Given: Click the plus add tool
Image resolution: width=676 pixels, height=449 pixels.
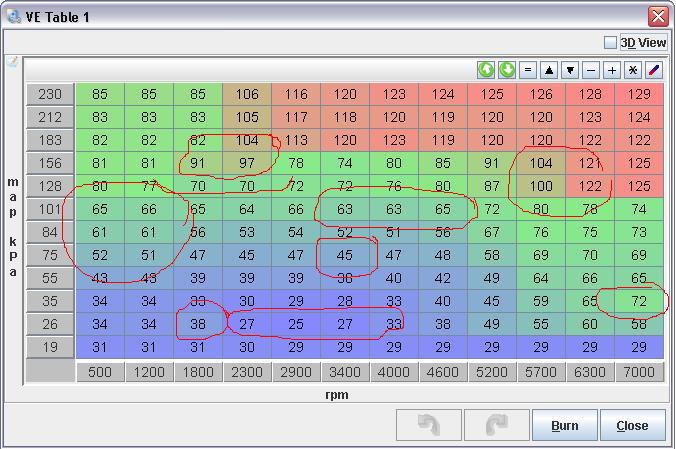Looking at the screenshot, I should [x=612, y=70].
